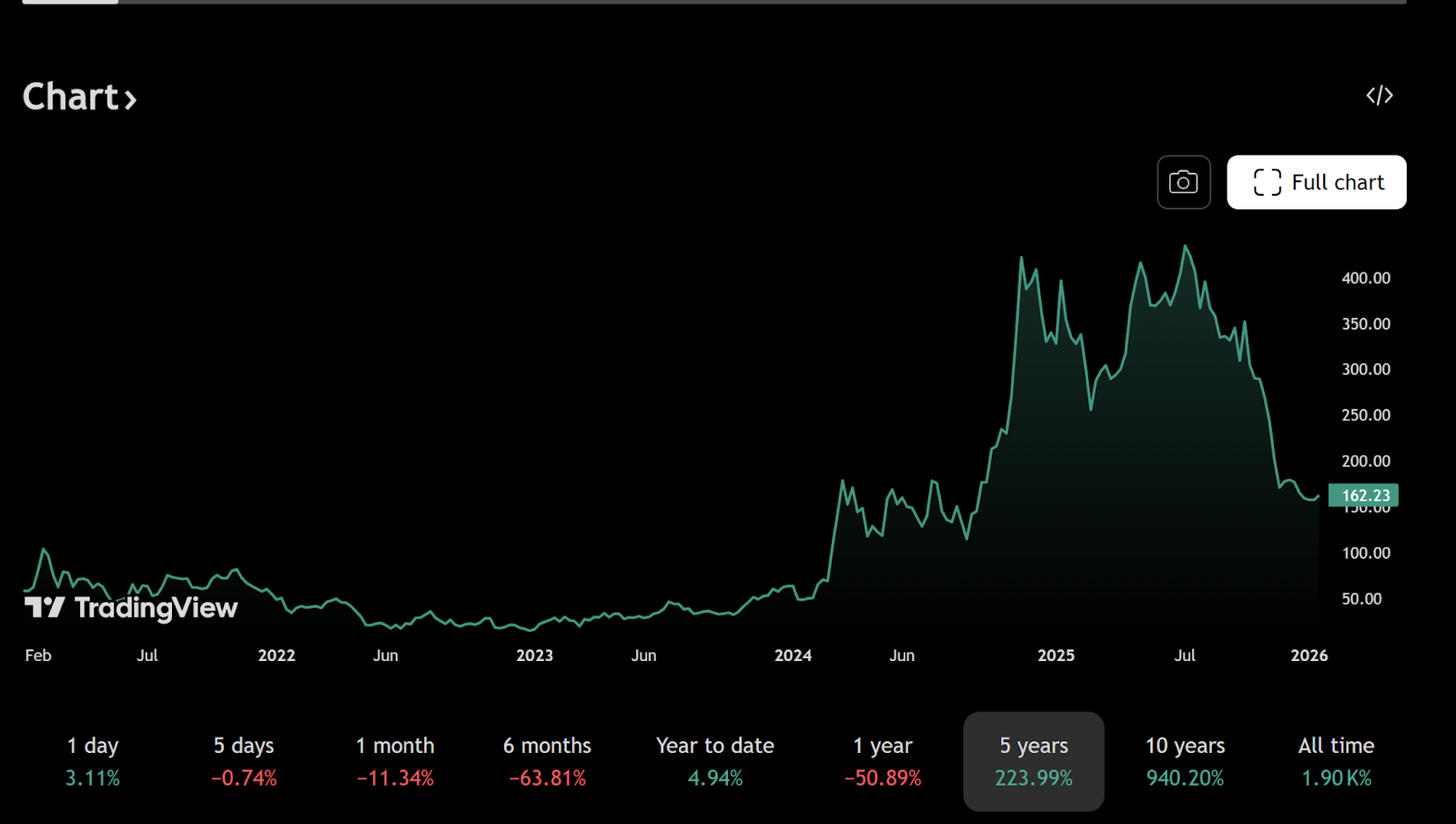Switch to the 6 months range
1456x824 pixels.
tap(547, 760)
